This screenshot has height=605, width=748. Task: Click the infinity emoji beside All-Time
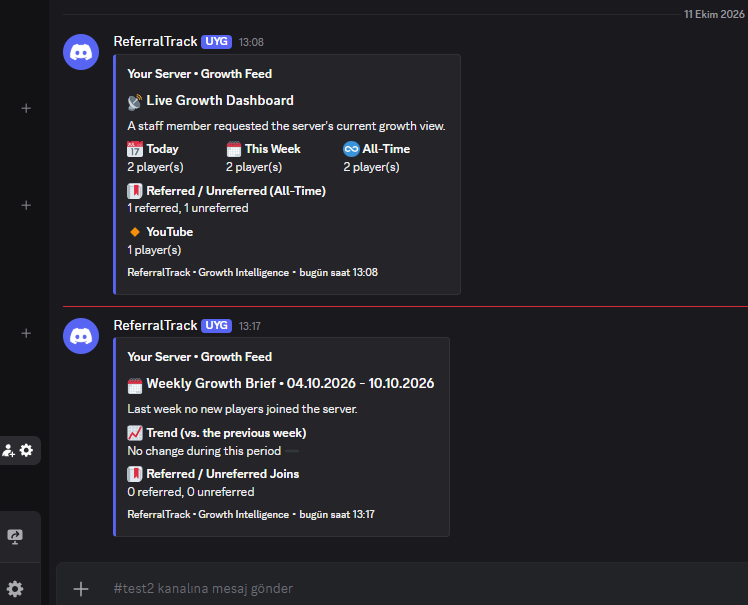click(351, 149)
